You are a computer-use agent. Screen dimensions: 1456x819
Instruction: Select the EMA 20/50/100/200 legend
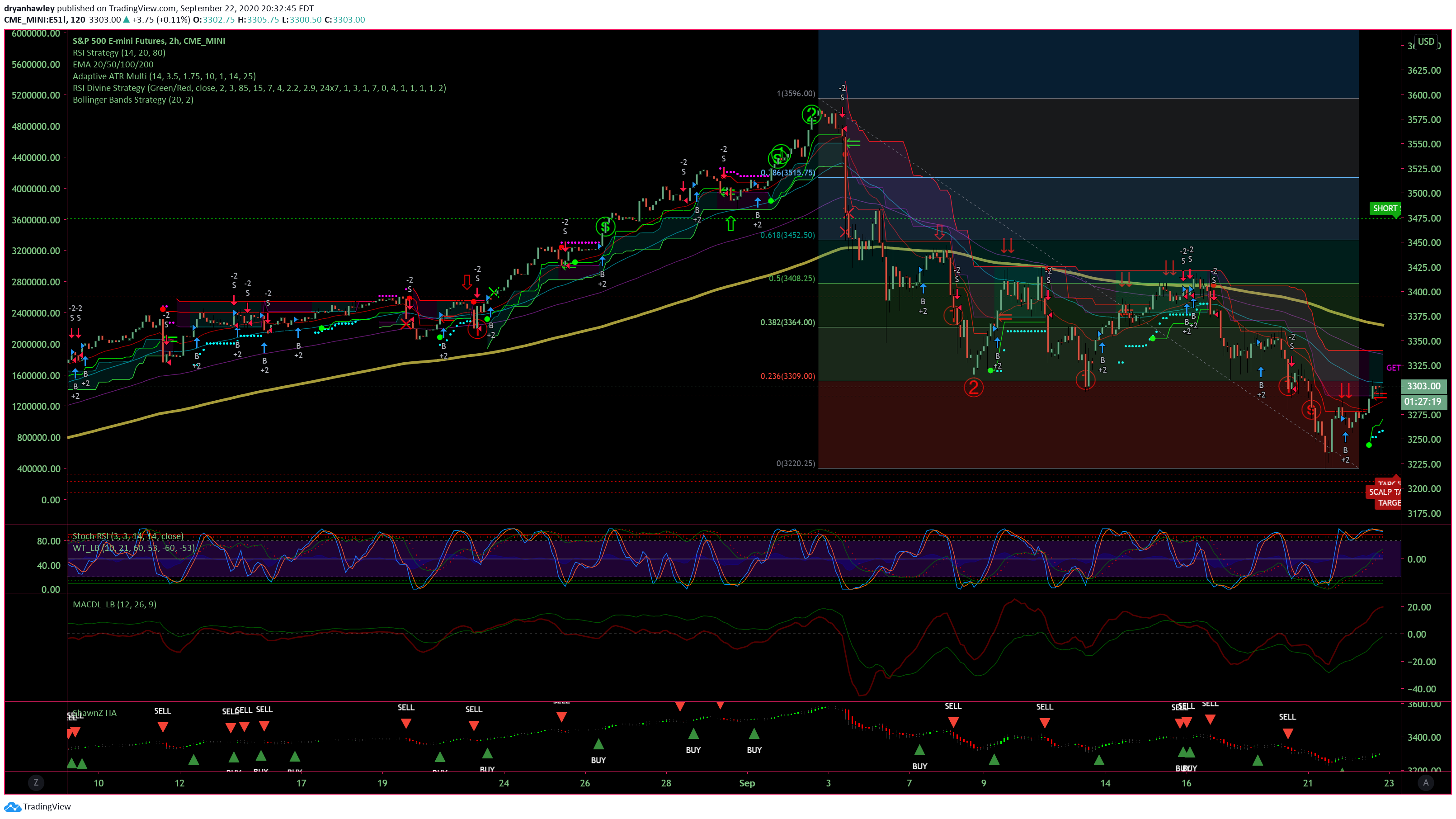[113, 65]
